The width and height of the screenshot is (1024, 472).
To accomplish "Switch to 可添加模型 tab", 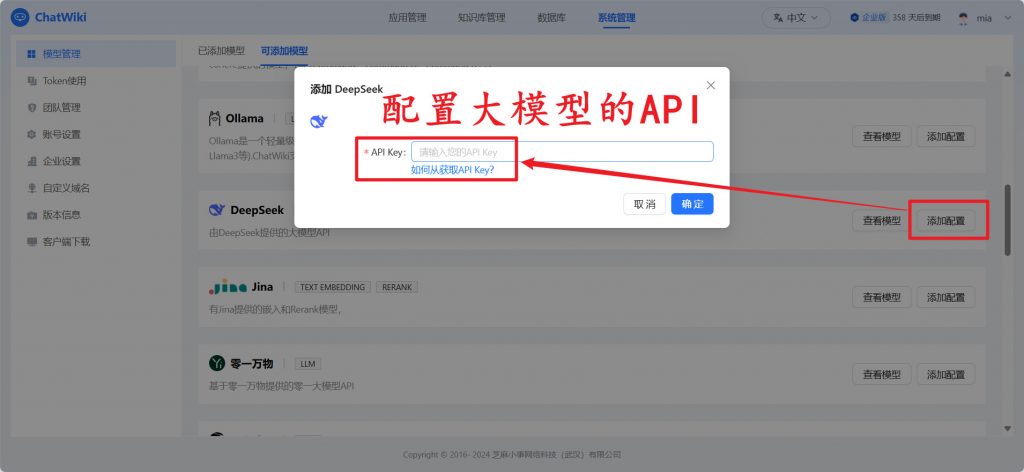I will click(x=284, y=51).
